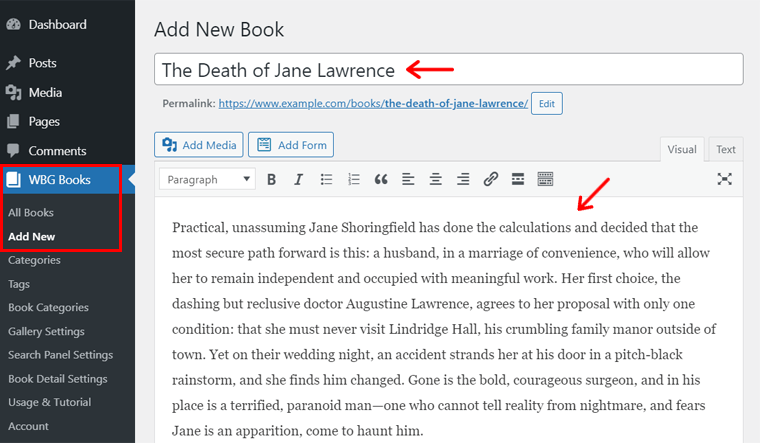Click the Add Media button
This screenshot has height=443, width=760.
click(x=199, y=145)
